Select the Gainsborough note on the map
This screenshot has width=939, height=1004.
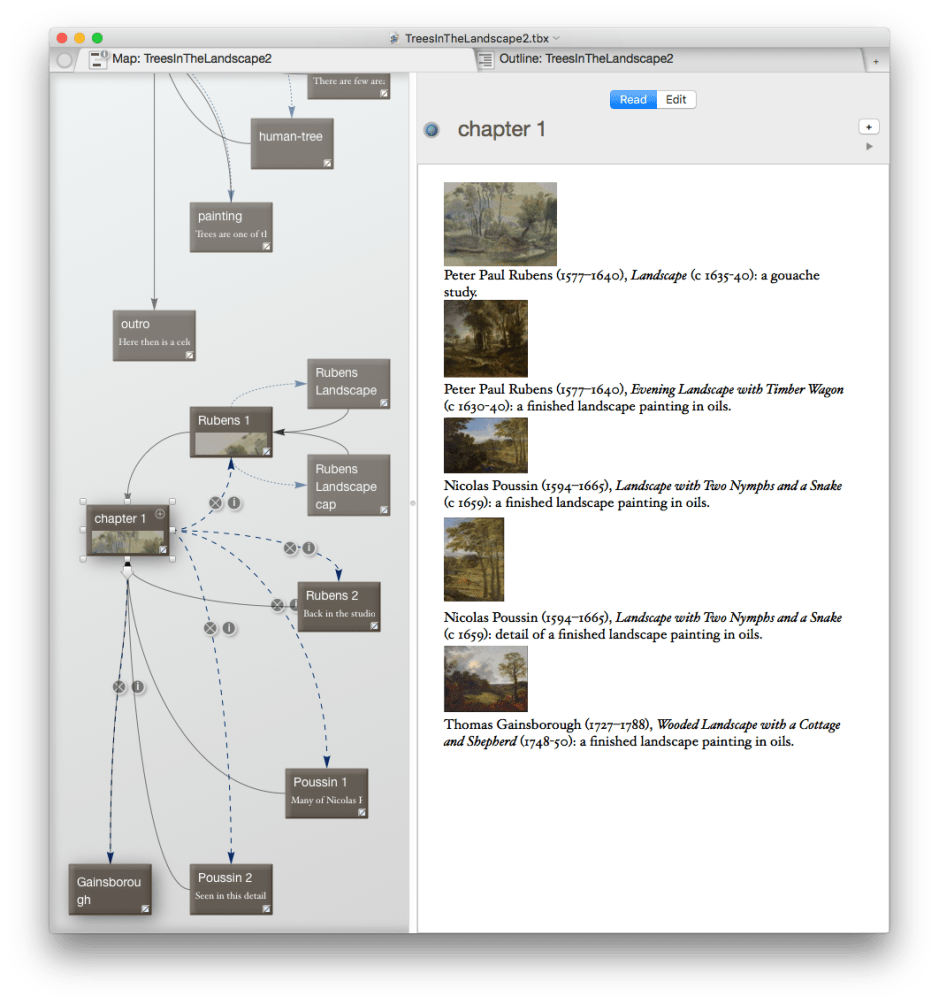pos(110,891)
